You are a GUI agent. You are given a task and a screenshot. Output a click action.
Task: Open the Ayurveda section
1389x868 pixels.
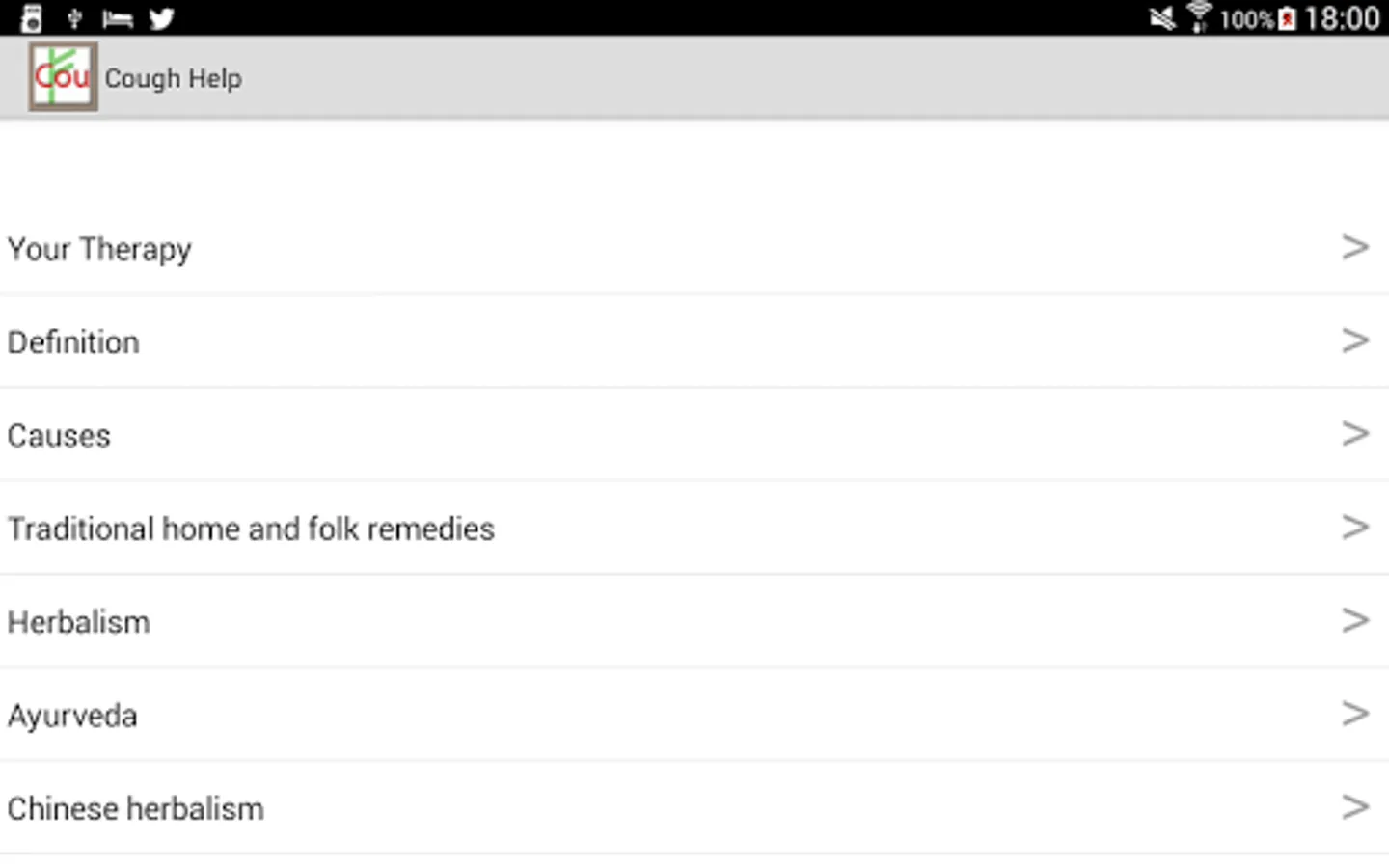[x=72, y=716]
